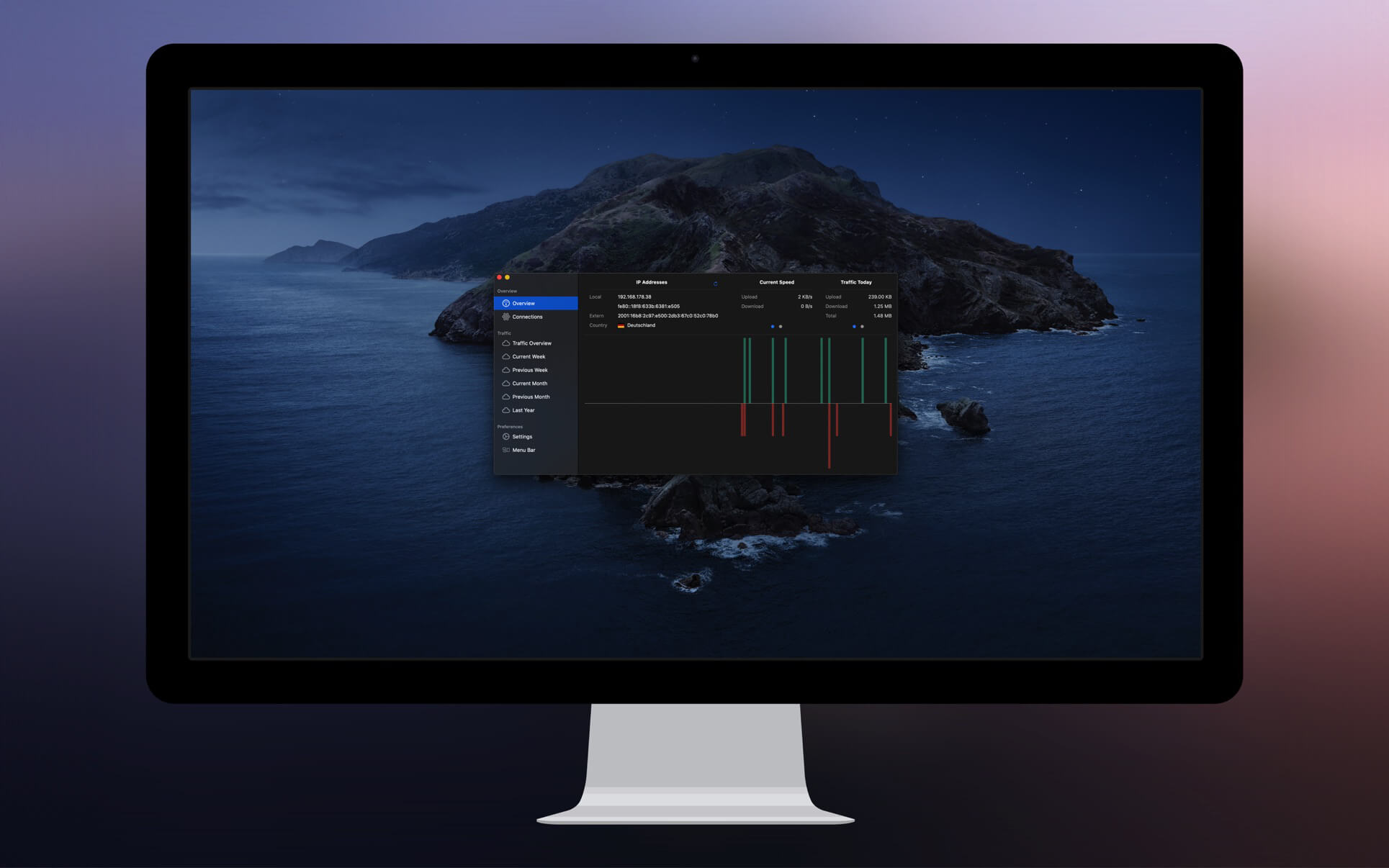This screenshot has height=868, width=1389.
Task: Click the Settings icon in Preferences
Action: click(x=505, y=437)
